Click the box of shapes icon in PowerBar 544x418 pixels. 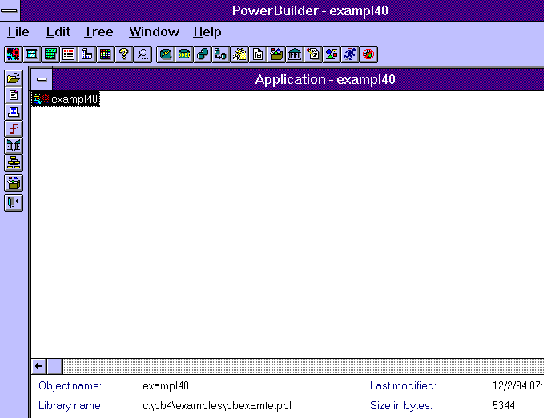(276, 54)
